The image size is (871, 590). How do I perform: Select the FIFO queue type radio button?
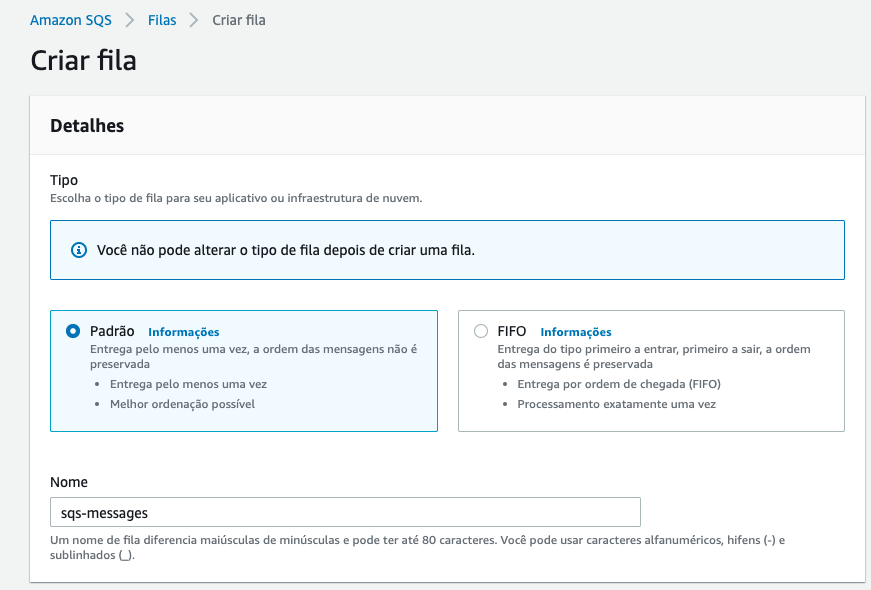481,331
